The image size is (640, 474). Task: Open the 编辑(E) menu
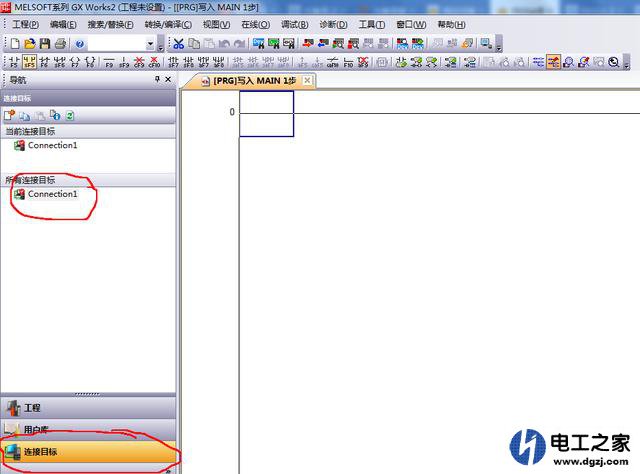tap(63, 25)
